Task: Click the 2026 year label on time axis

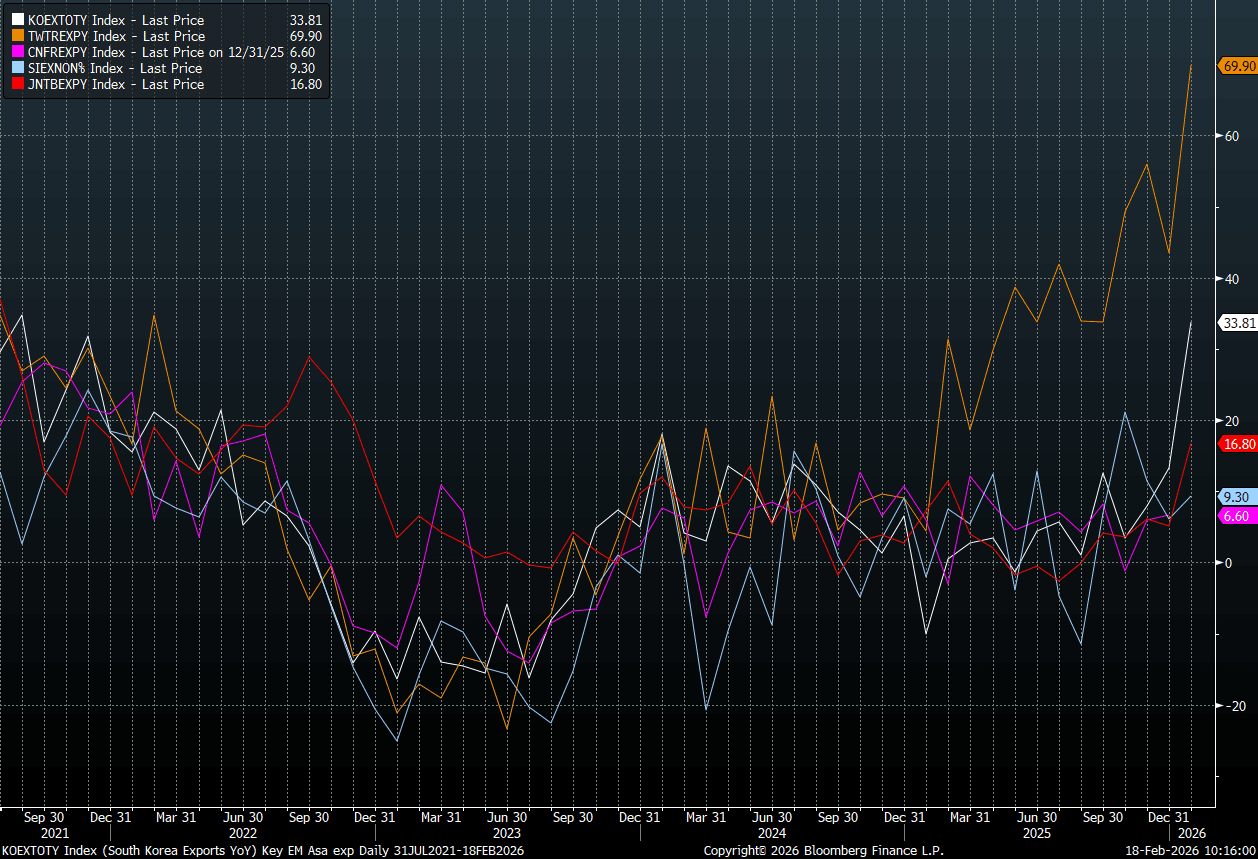Action: (1191, 832)
